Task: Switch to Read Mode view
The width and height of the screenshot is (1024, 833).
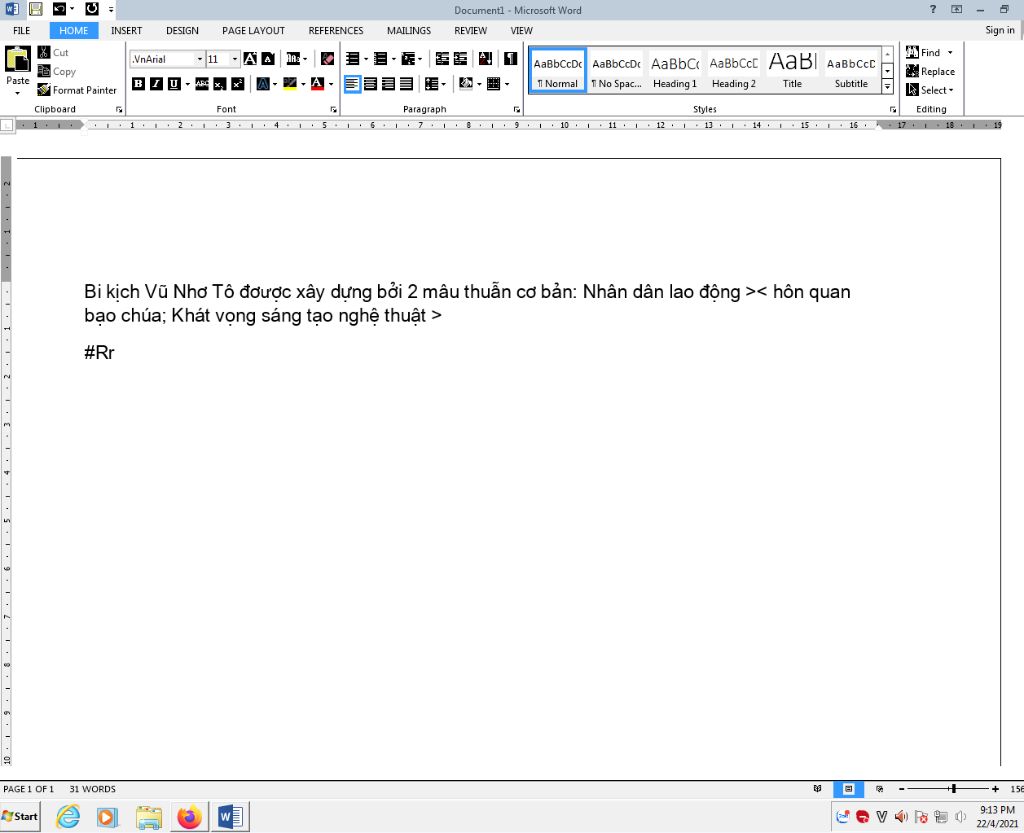Action: [x=817, y=789]
